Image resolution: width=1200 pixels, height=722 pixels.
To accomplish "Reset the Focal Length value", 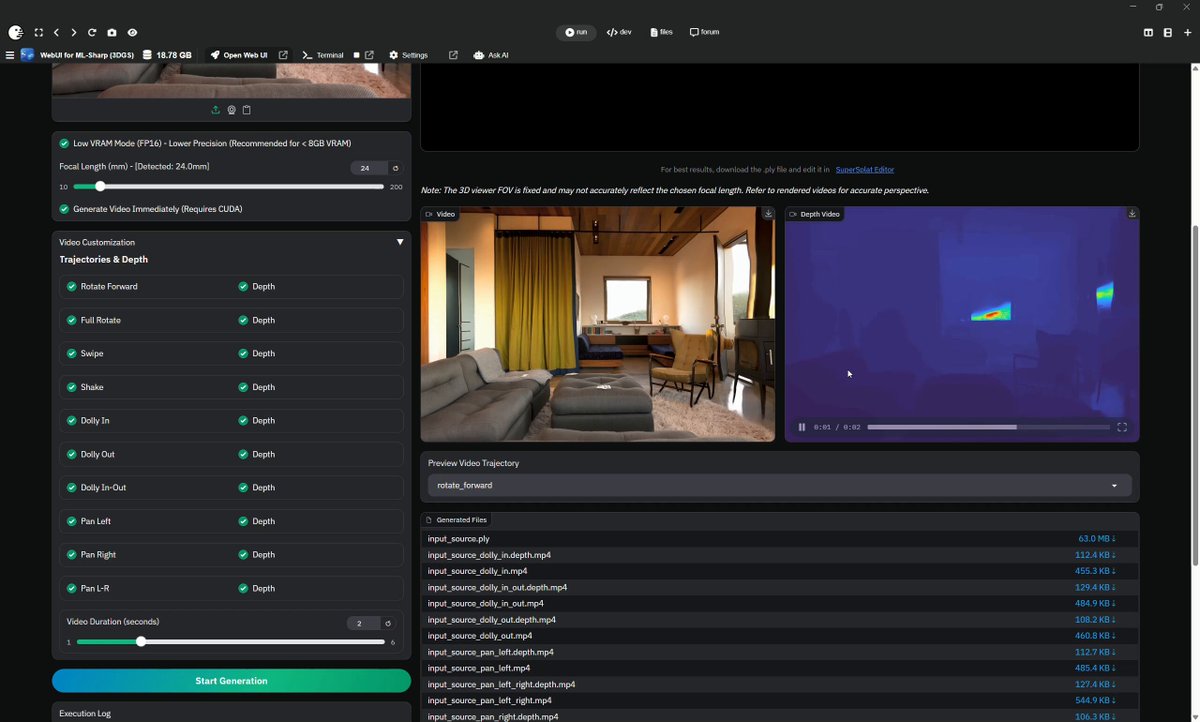I will 395,168.
